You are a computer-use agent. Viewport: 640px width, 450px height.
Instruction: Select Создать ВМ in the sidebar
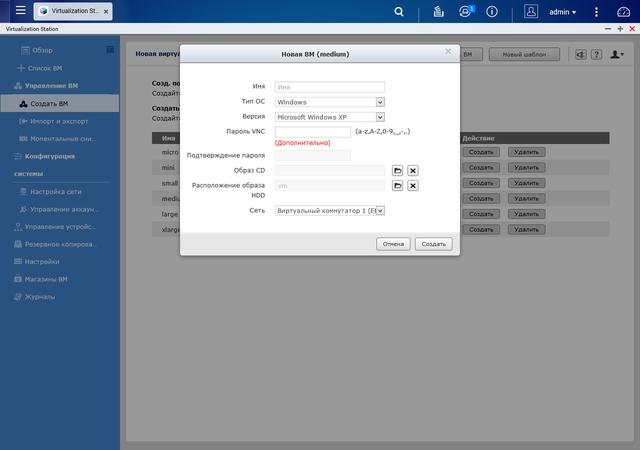60,104
